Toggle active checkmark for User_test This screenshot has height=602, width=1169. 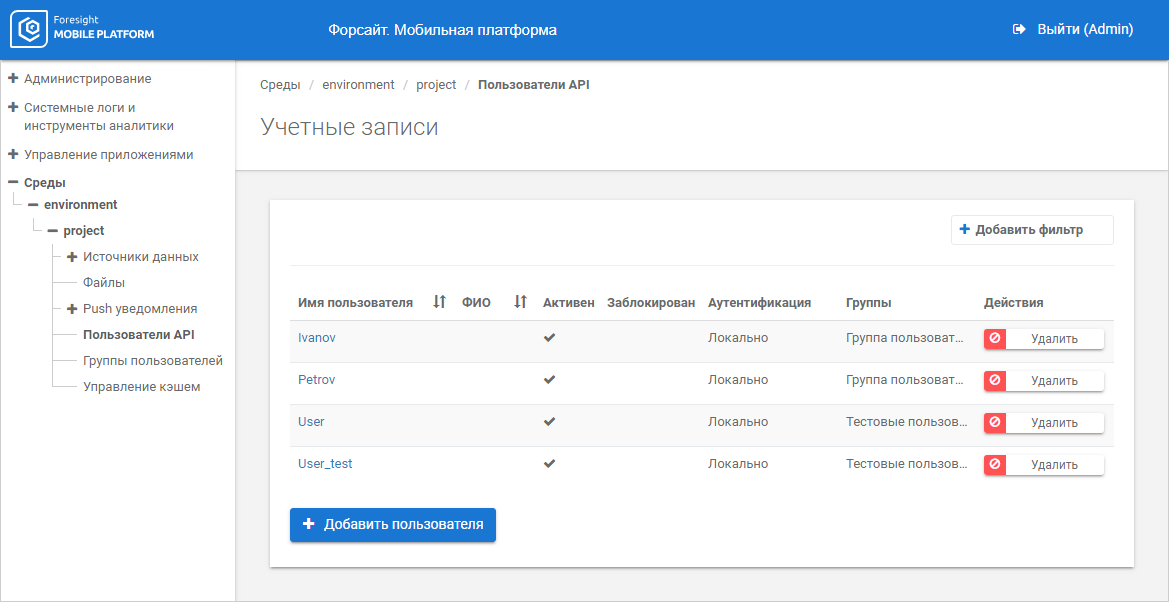pyautogui.click(x=549, y=464)
